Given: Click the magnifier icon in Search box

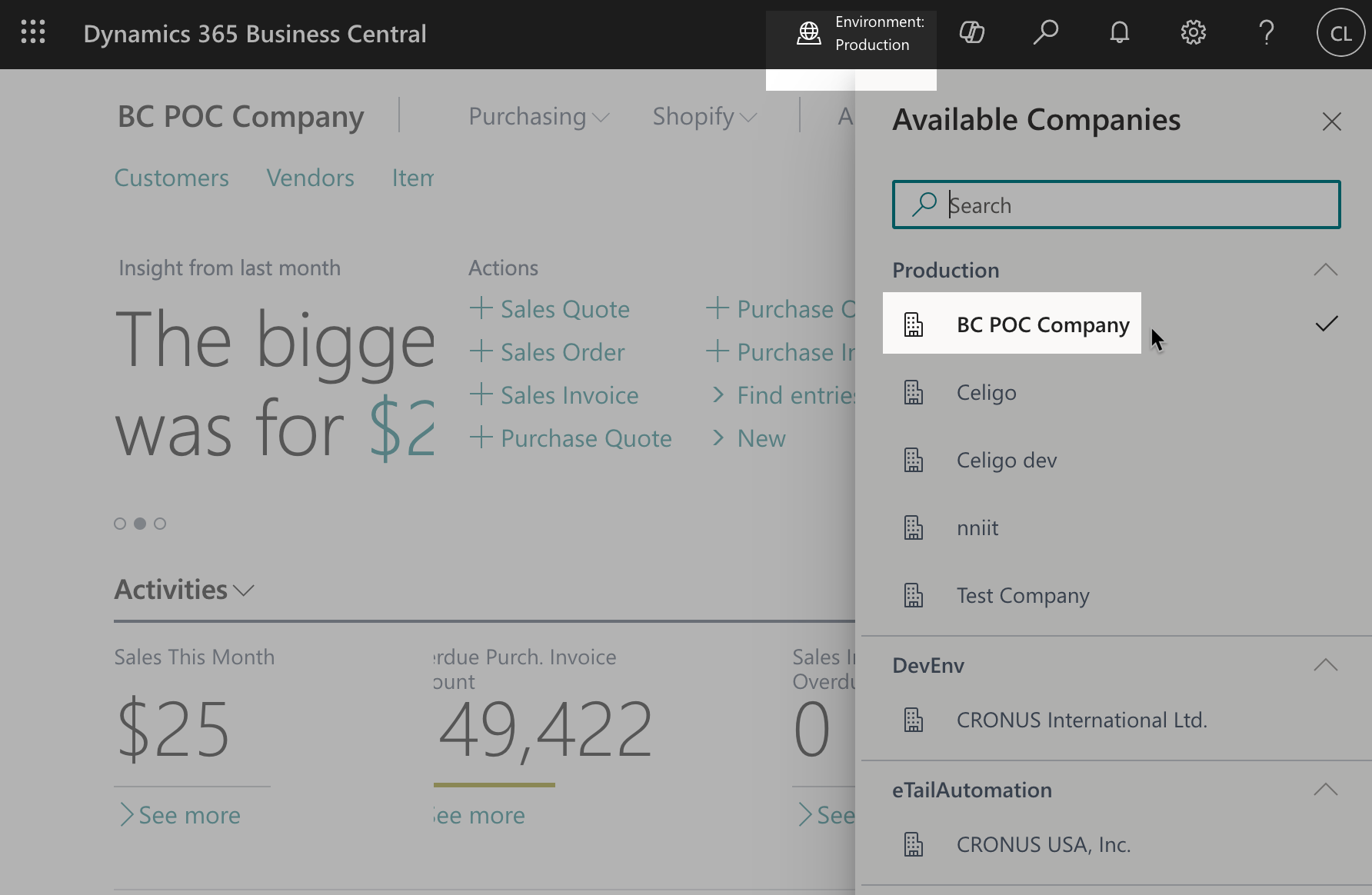Looking at the screenshot, I should (924, 205).
